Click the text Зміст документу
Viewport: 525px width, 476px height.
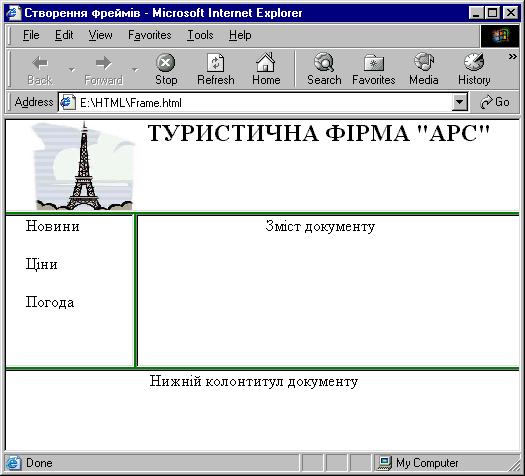tap(320, 227)
